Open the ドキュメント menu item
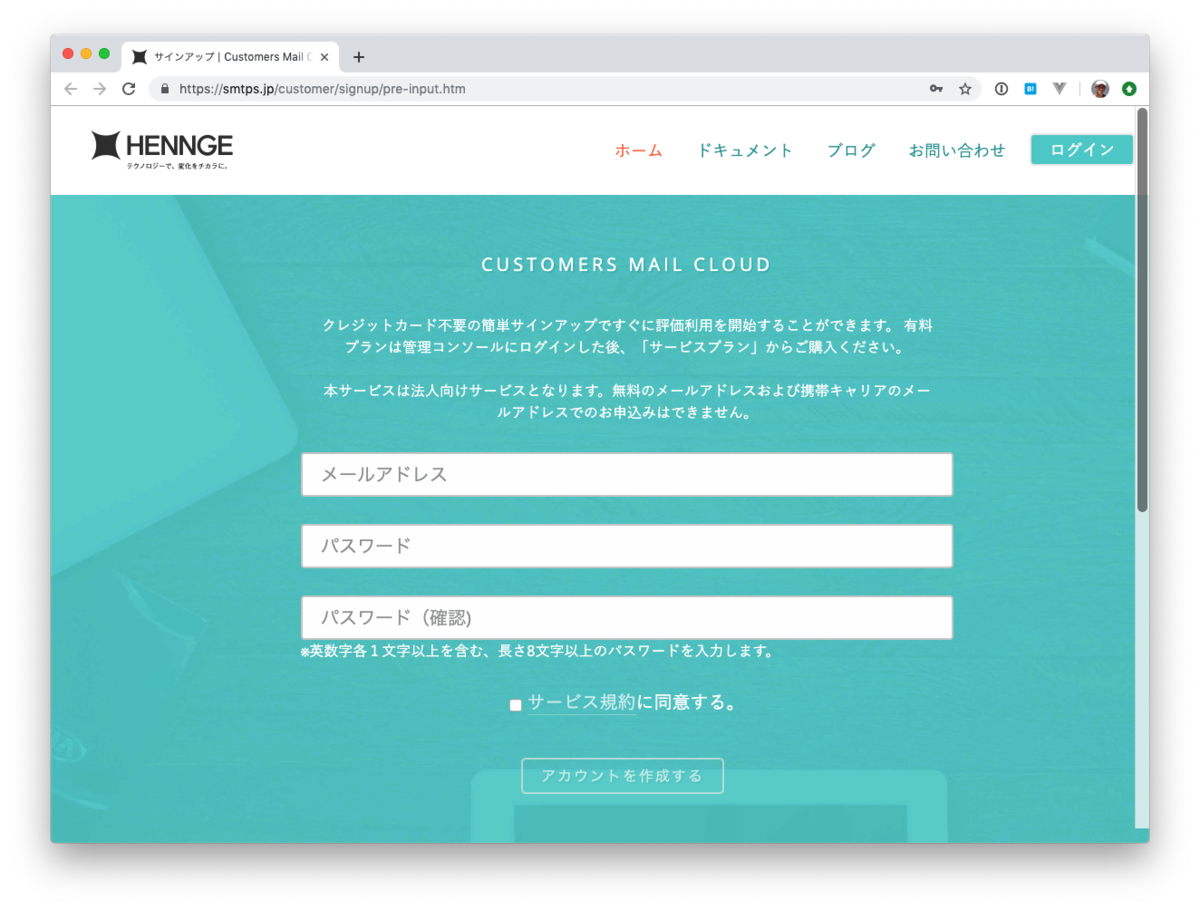 coord(745,150)
